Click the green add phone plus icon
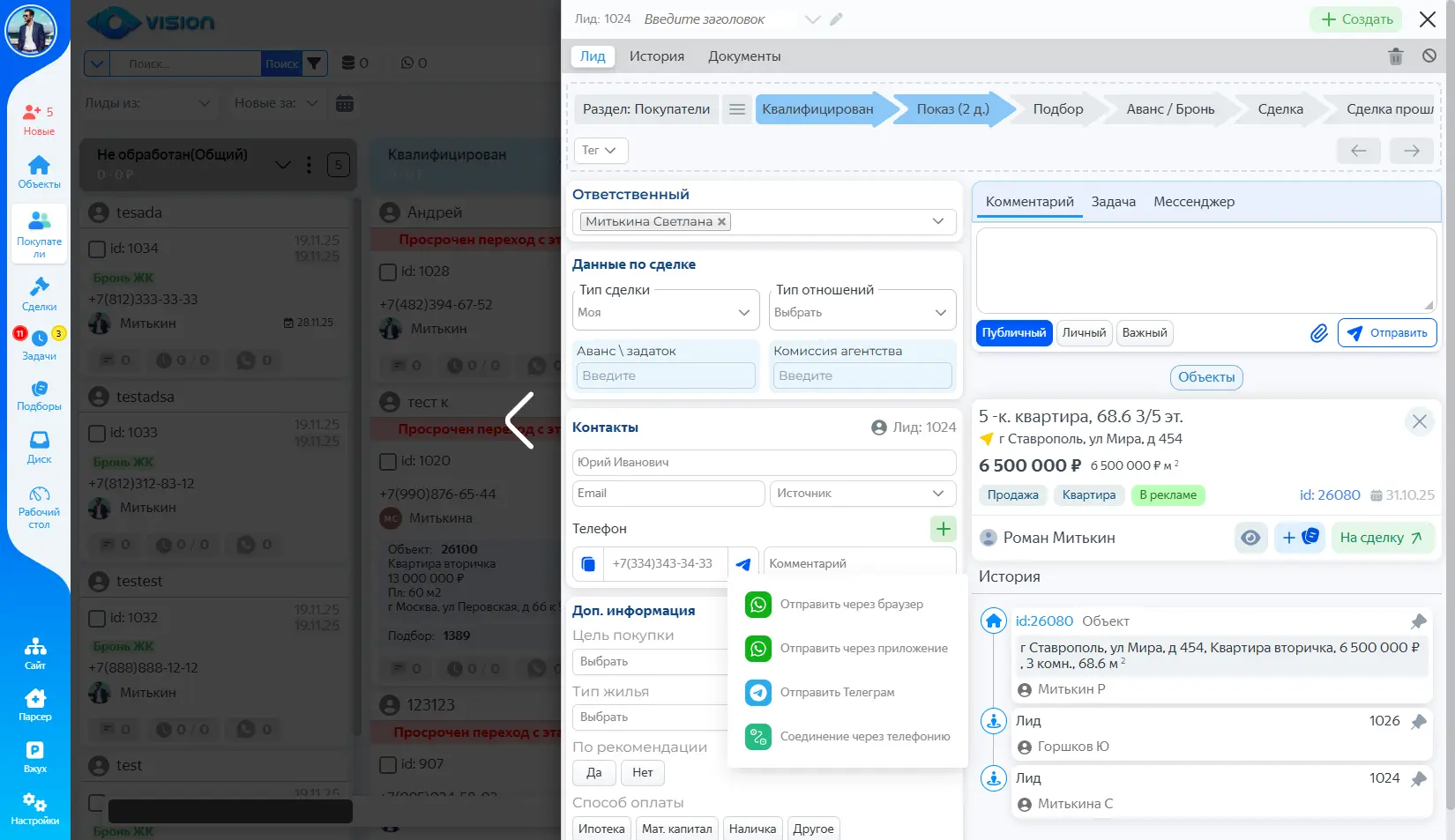The image size is (1455, 840). coord(943,529)
